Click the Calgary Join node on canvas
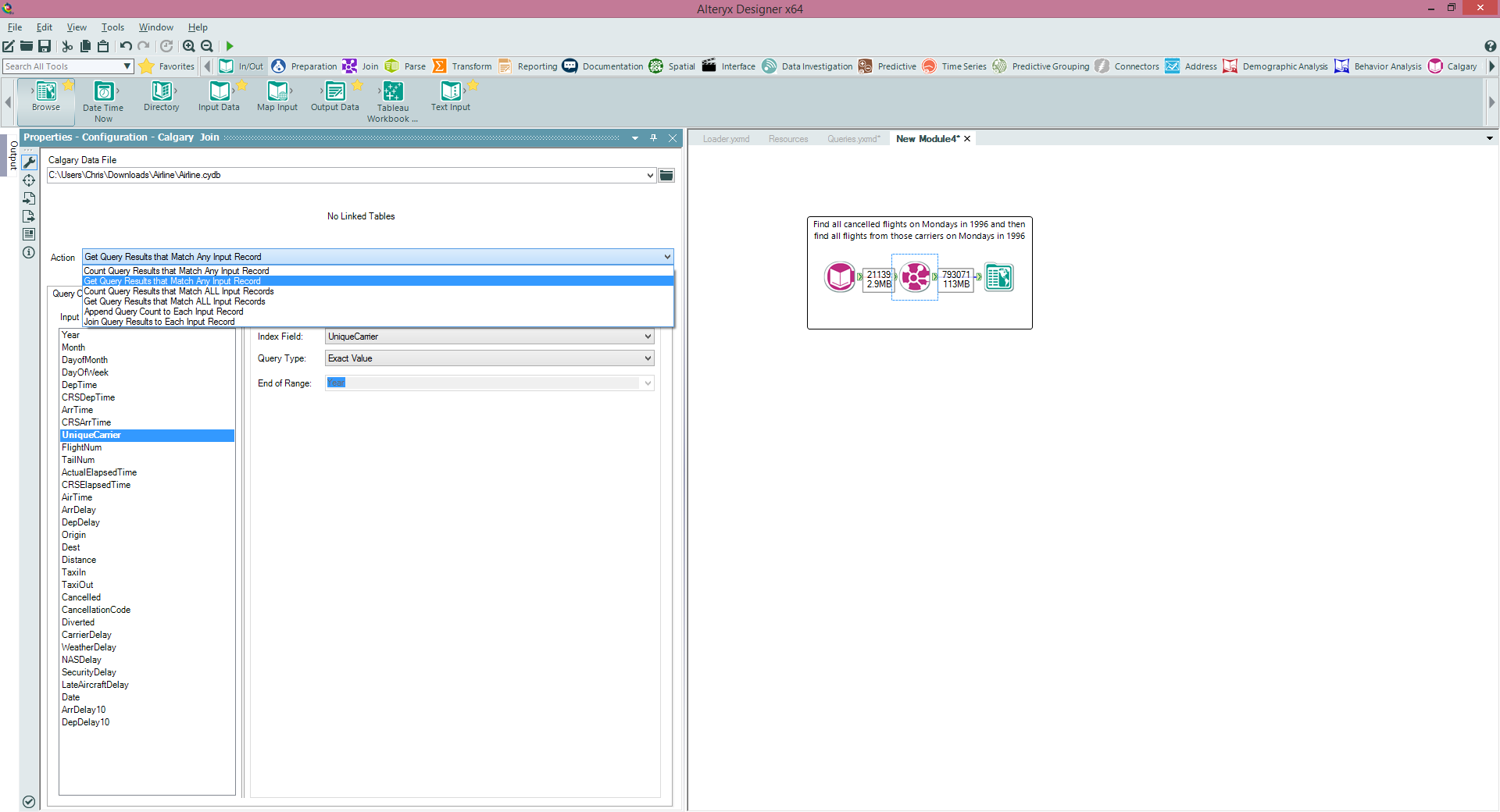This screenshot has height=812, width=1500. click(x=915, y=276)
